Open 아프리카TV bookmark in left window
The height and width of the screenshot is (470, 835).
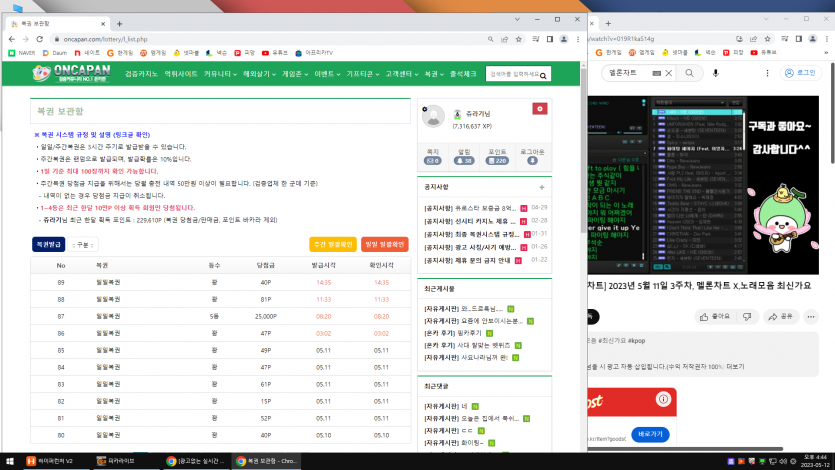point(314,53)
